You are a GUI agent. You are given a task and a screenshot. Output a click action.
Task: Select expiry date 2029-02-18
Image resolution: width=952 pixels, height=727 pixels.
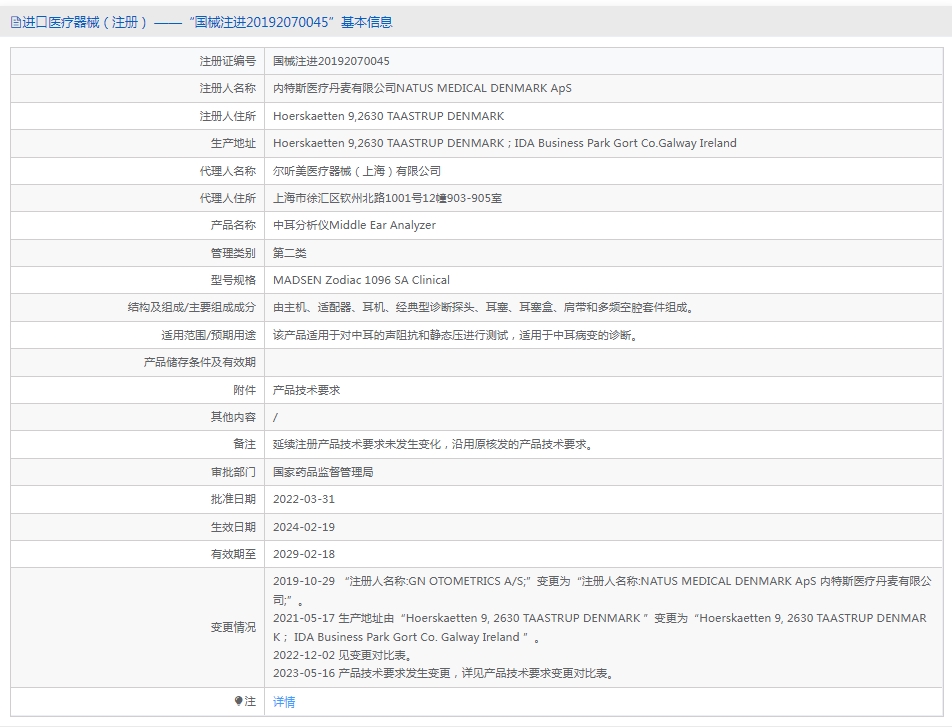click(x=304, y=554)
